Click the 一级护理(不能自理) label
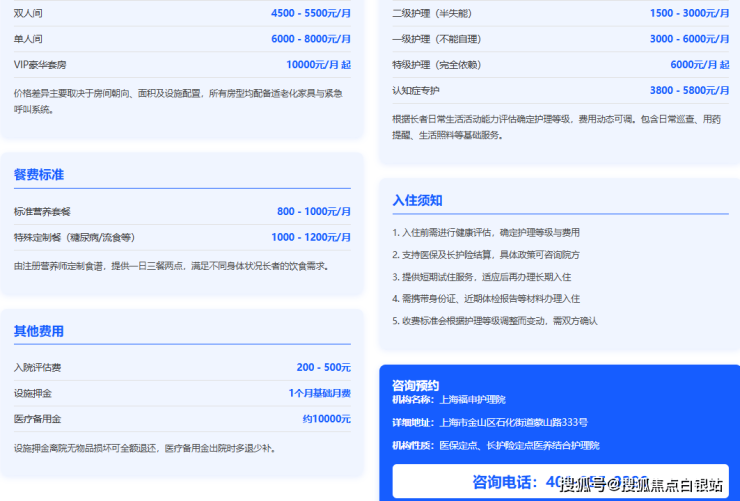The image size is (740, 501). [x=437, y=39]
